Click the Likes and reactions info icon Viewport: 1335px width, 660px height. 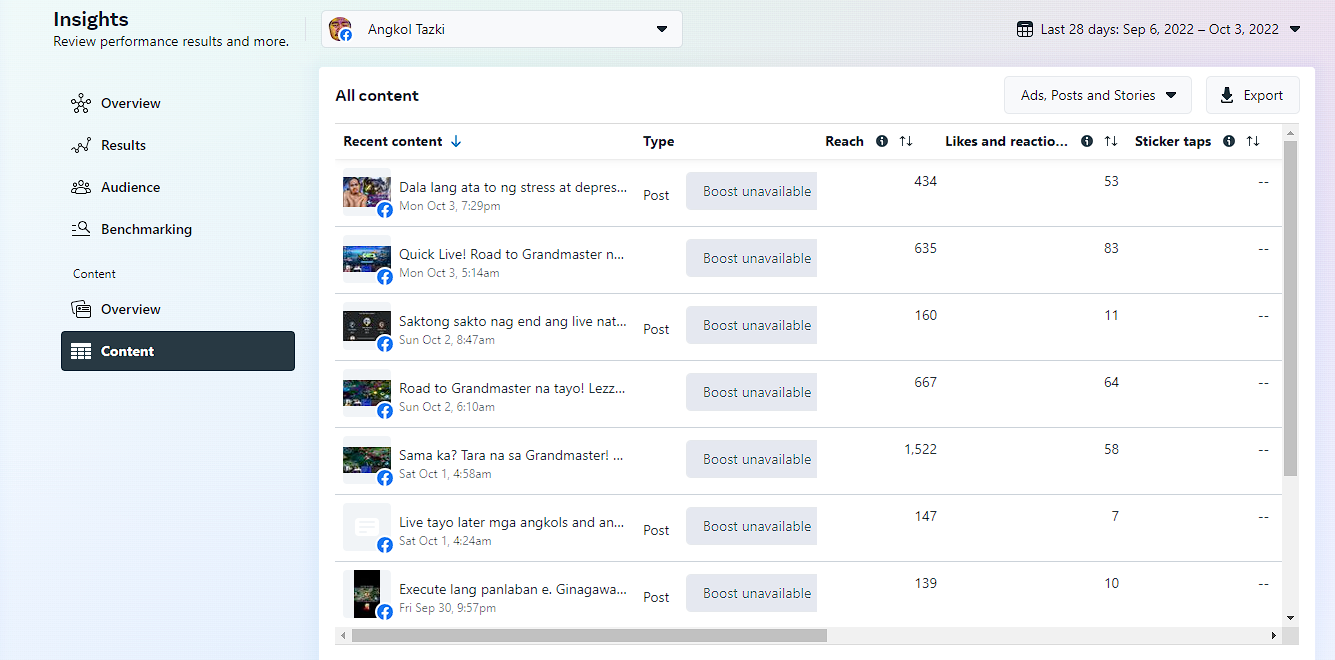1087,141
